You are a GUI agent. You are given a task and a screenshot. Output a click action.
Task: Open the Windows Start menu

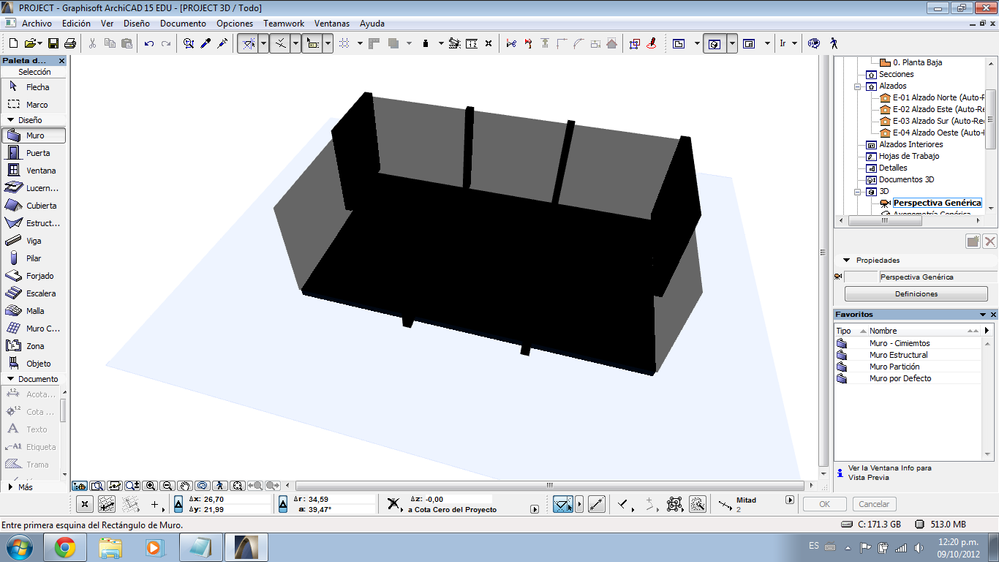point(19,547)
